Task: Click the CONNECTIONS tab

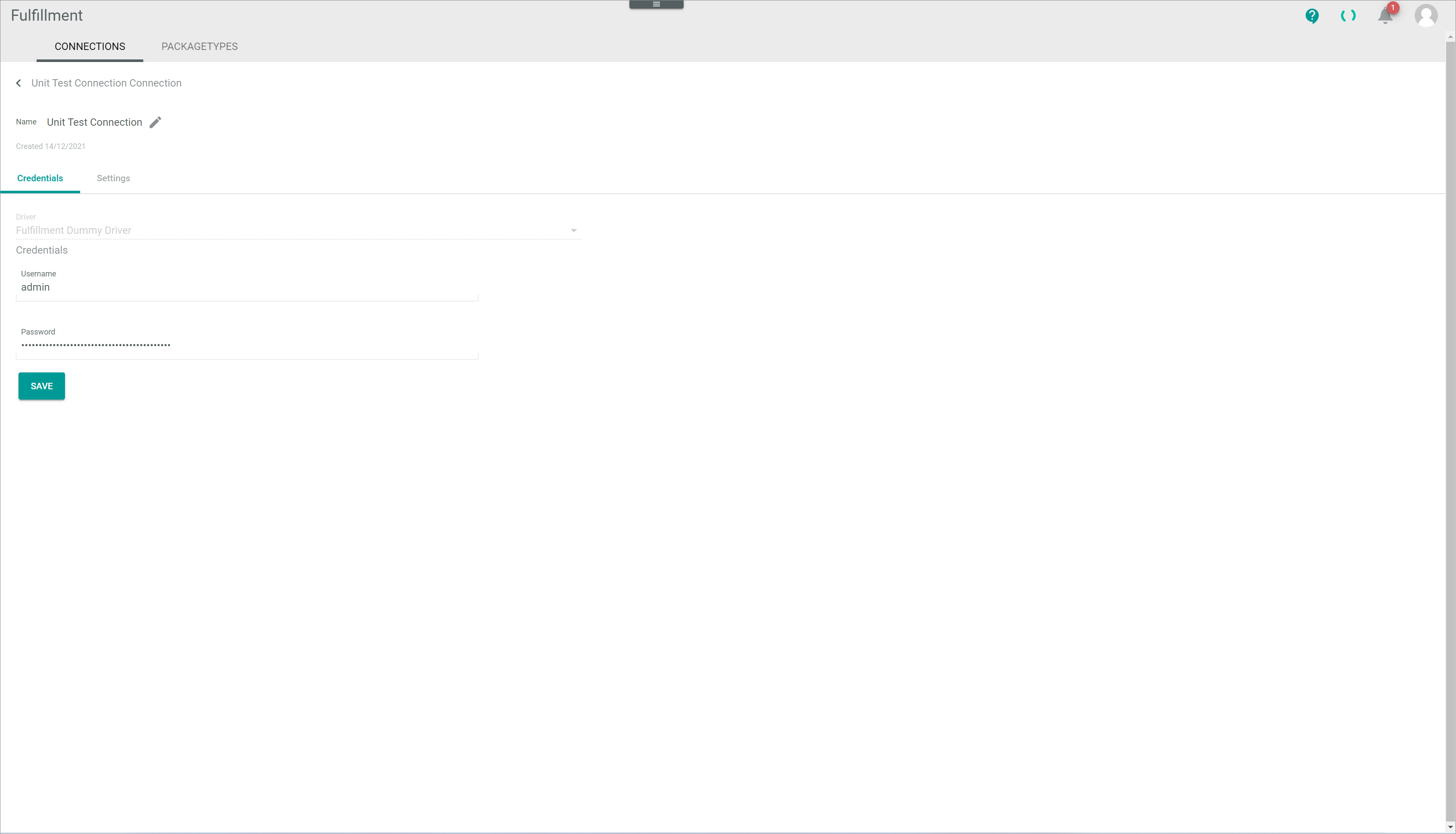Action: tap(90, 46)
